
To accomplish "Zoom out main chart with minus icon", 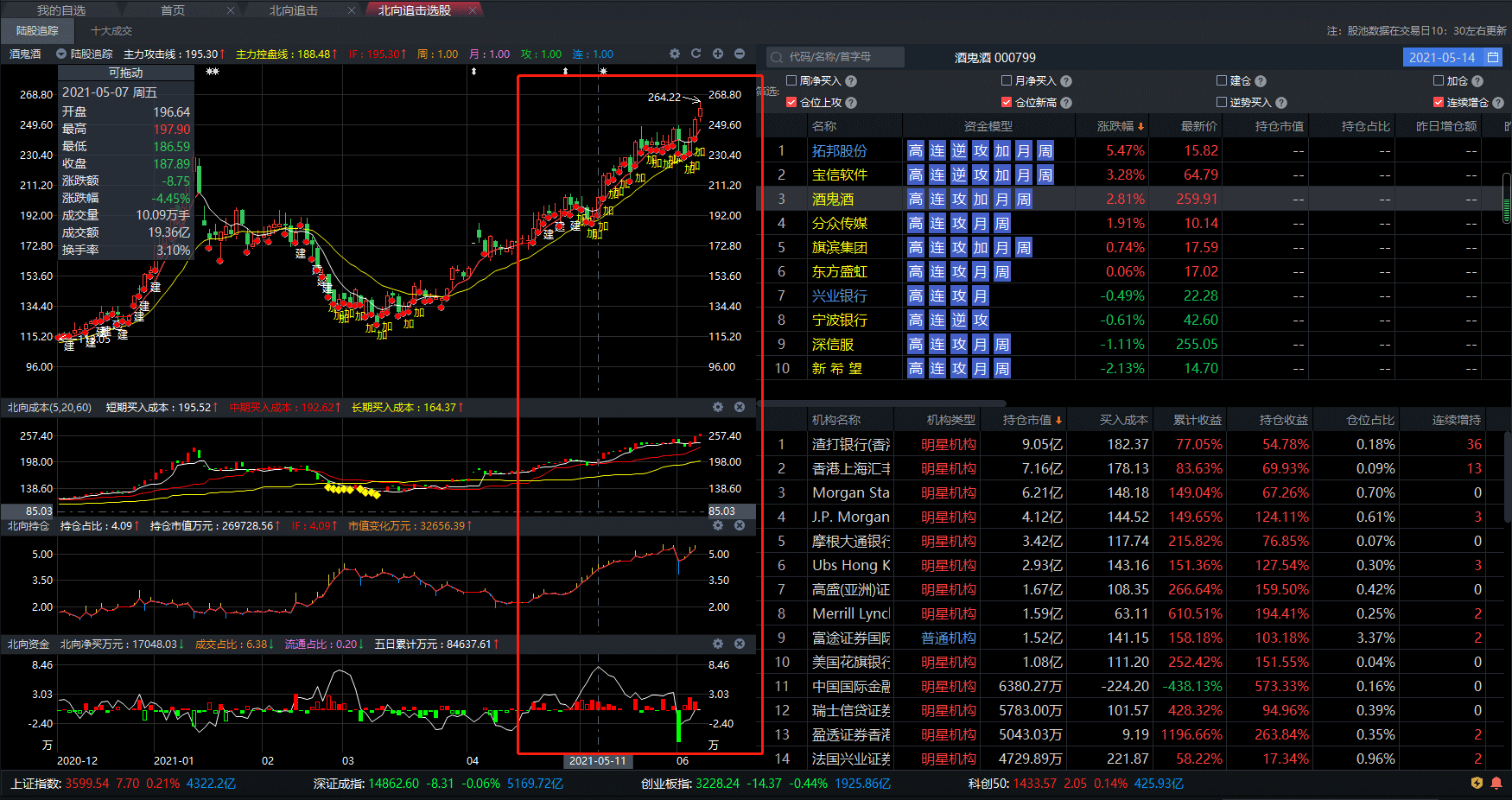I will [x=740, y=54].
